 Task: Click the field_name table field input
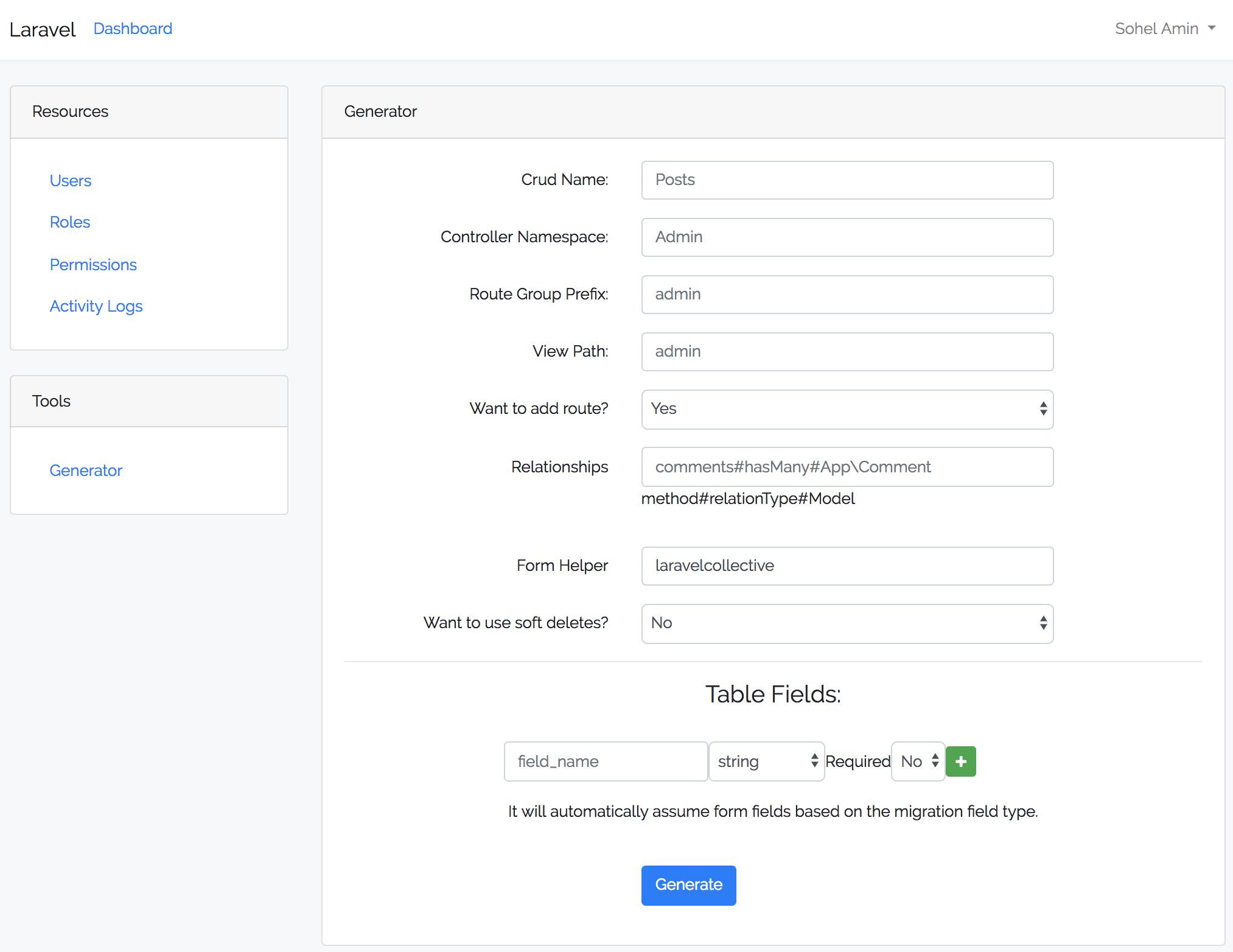[x=605, y=761]
